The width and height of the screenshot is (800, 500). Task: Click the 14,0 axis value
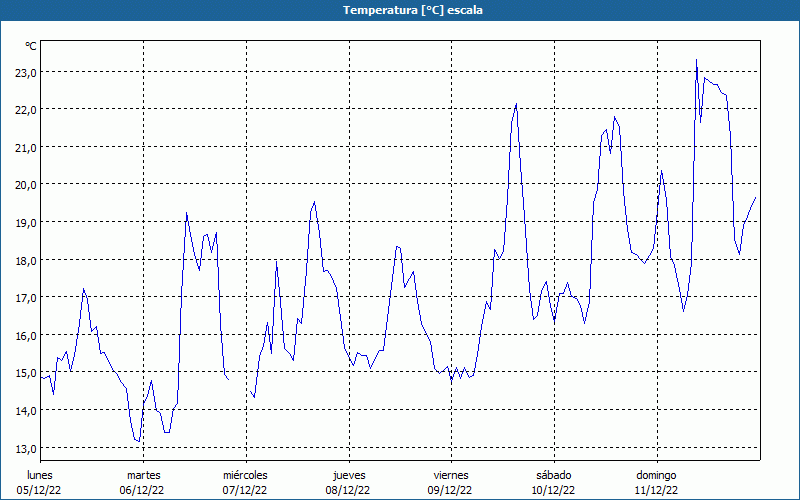coord(26,411)
